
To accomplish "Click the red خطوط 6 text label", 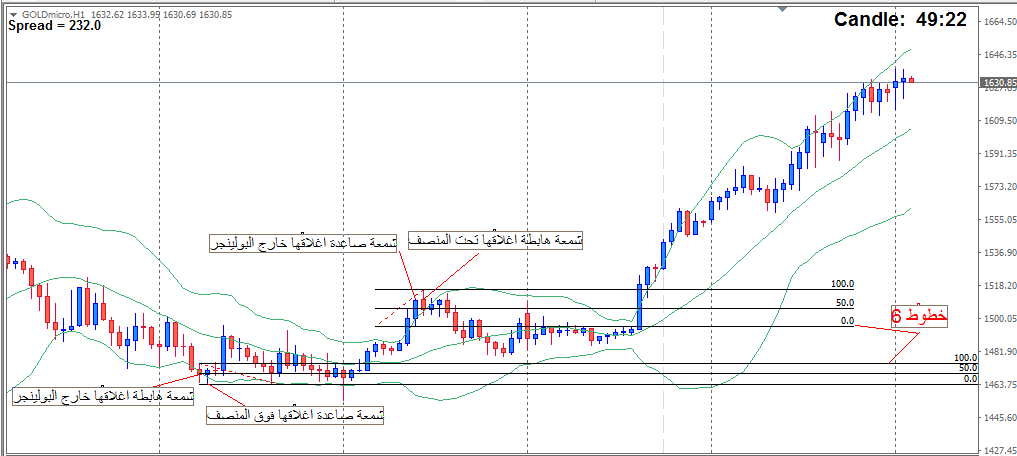I will [x=917, y=315].
